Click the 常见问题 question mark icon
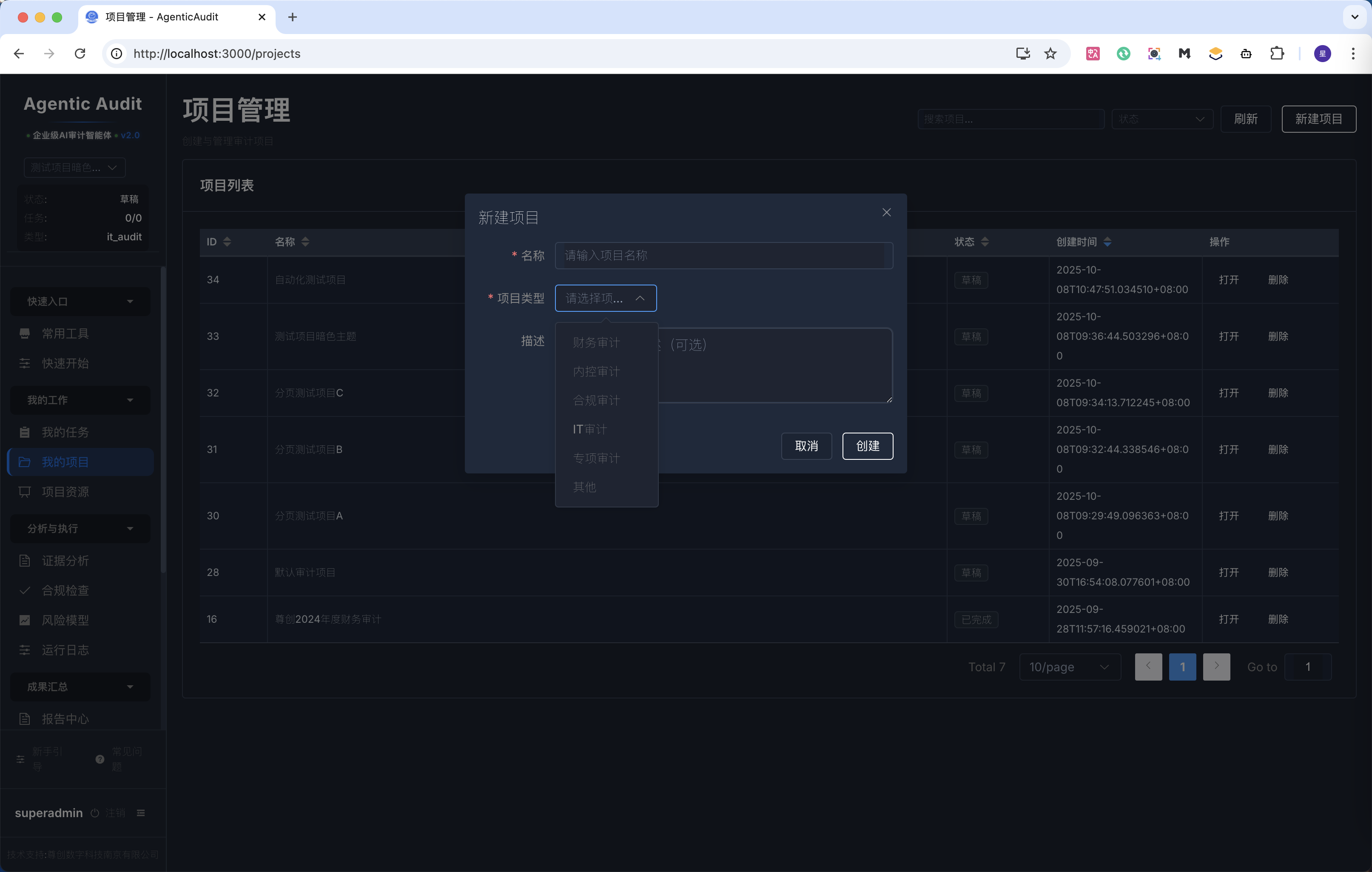Image resolution: width=1372 pixels, height=872 pixels. [100, 759]
